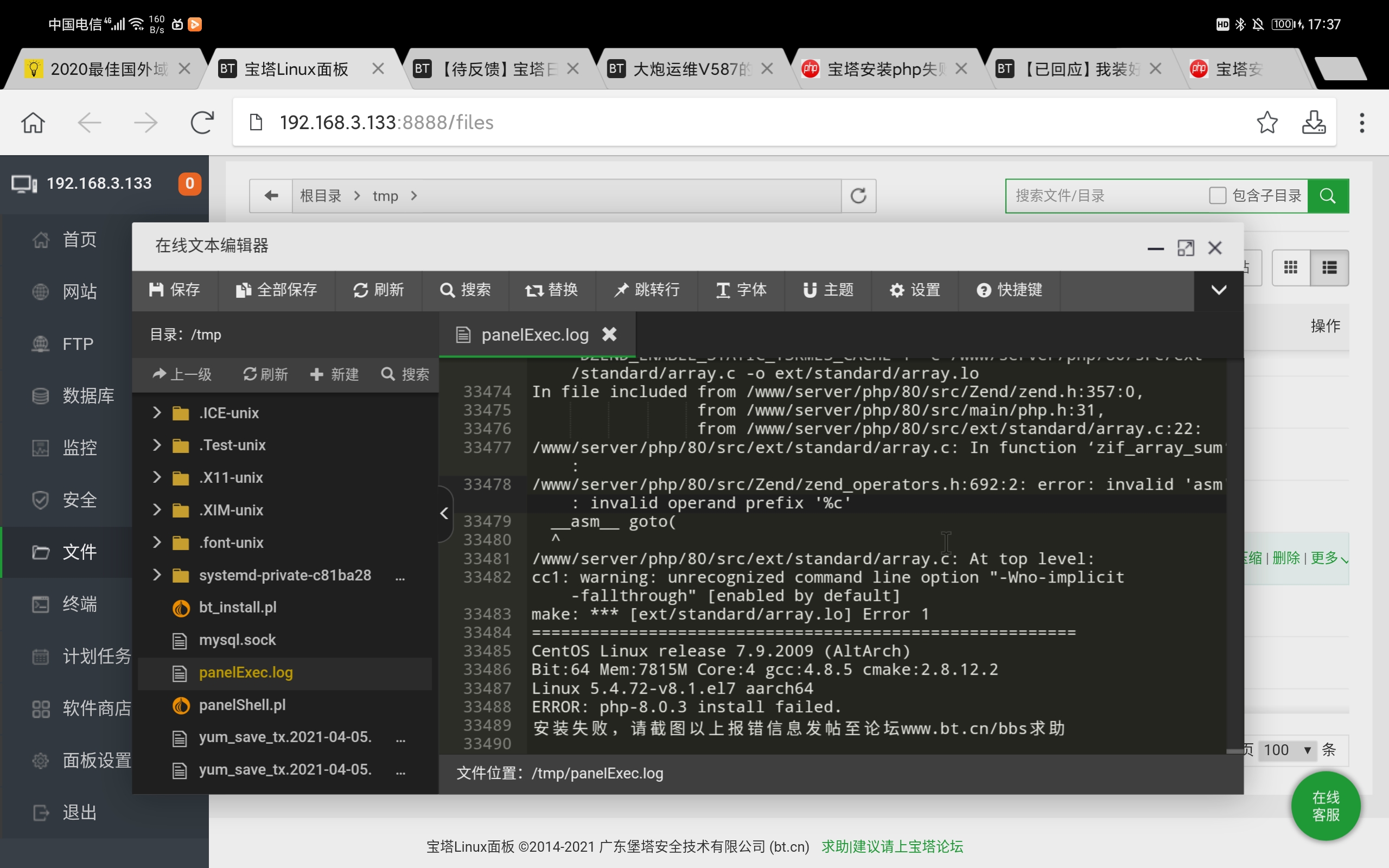The image size is (1389, 868).
Task: Click the 搜索文件/目录 search field
Action: 1108,196
